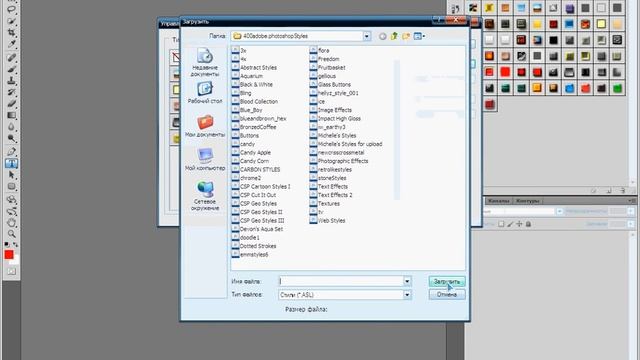Screen dimensions: 640x360
Task: Open Мой компьютер in places bar
Action: point(205,160)
